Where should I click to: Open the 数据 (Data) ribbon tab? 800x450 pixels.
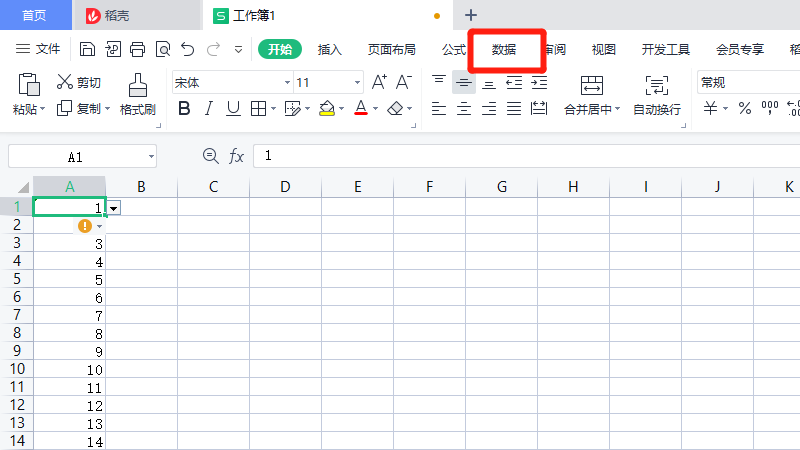tap(504, 49)
